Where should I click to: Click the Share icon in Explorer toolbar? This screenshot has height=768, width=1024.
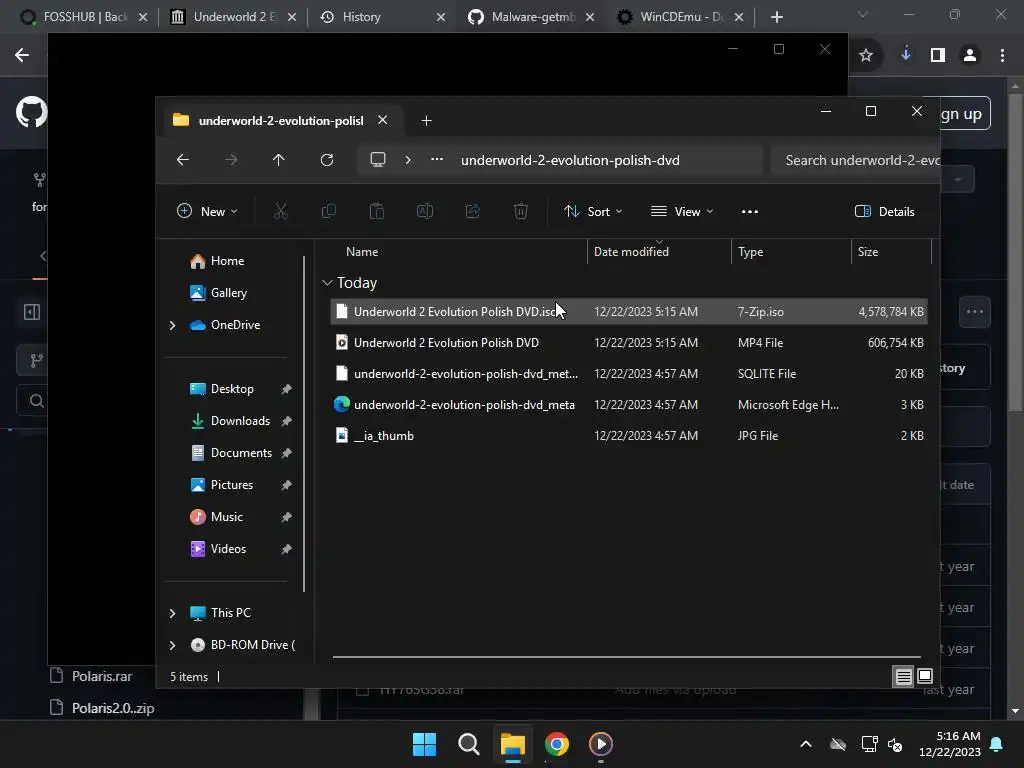[x=473, y=211]
